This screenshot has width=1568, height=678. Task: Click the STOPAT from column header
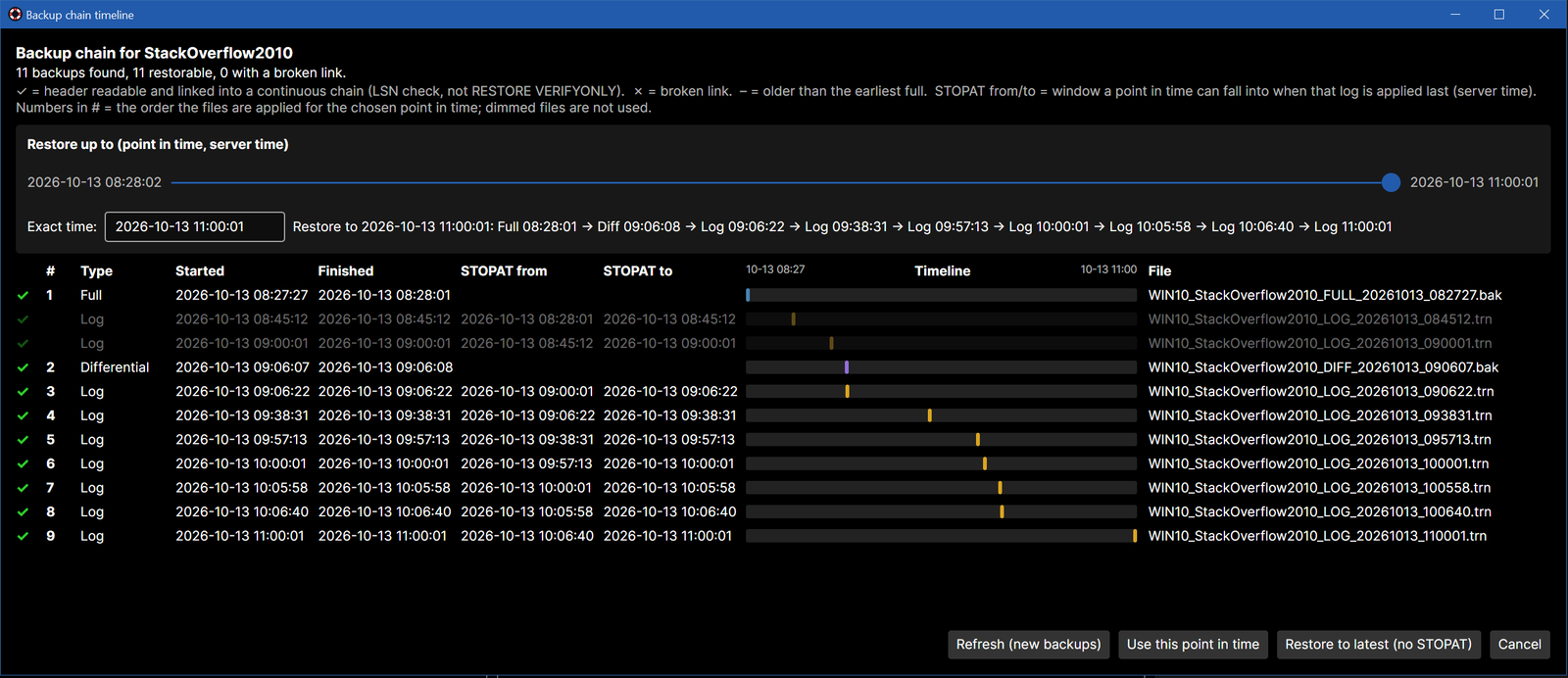[504, 271]
